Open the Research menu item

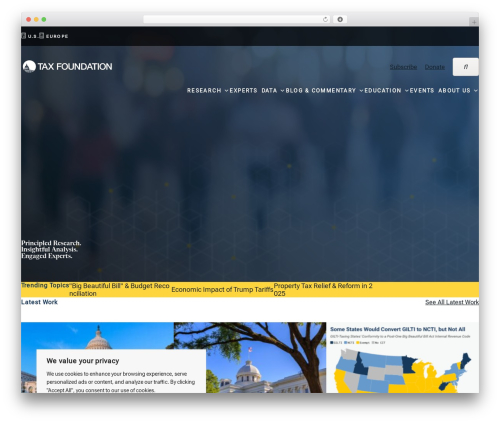coord(204,91)
